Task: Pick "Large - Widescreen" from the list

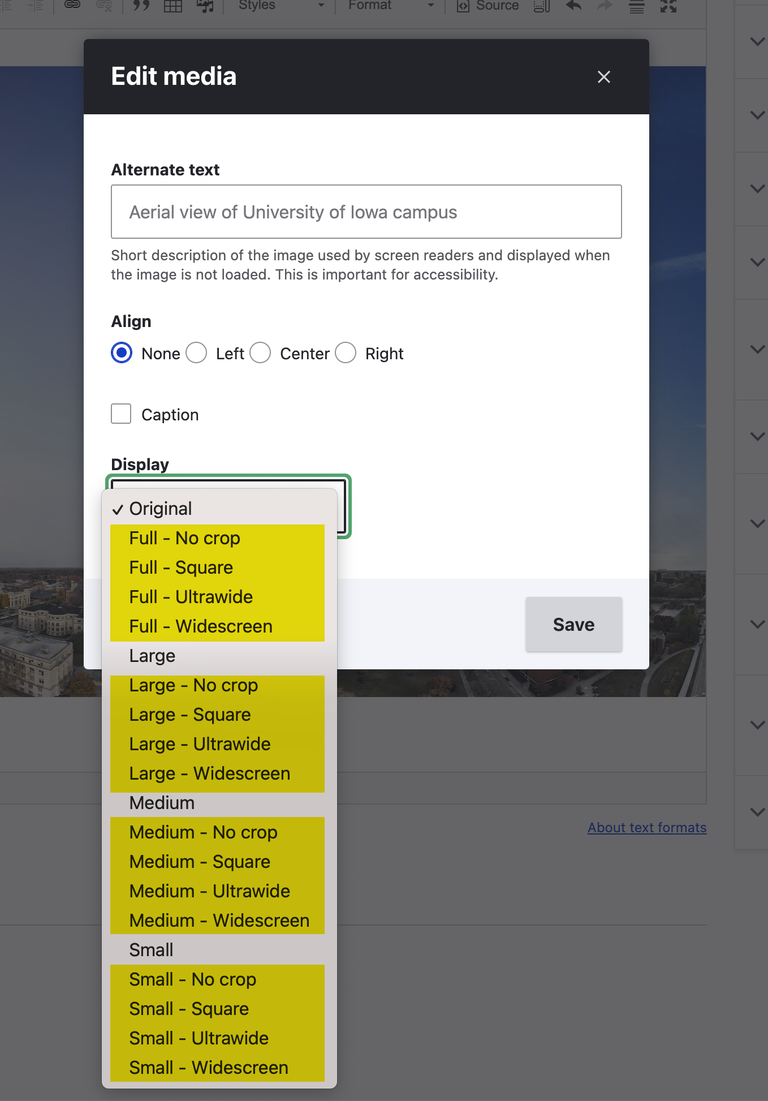Action: pyautogui.click(x=209, y=773)
